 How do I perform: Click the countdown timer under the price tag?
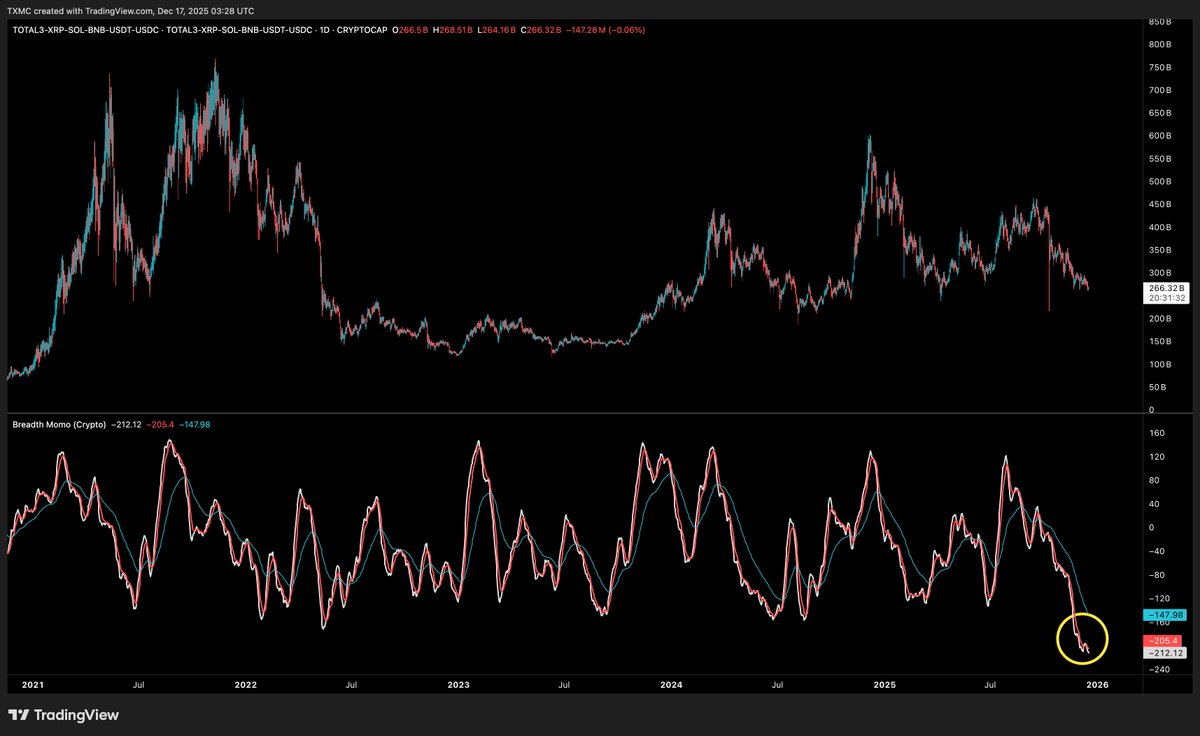coord(1165,298)
